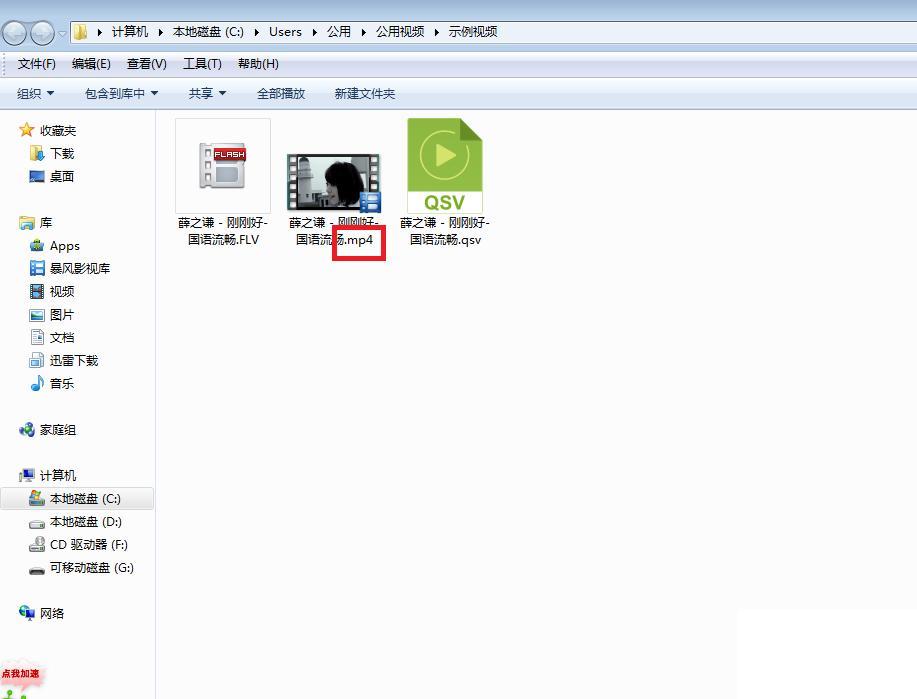Select 计算机 in the navigation pane
This screenshot has width=917, height=699.
pyautogui.click(x=58, y=476)
